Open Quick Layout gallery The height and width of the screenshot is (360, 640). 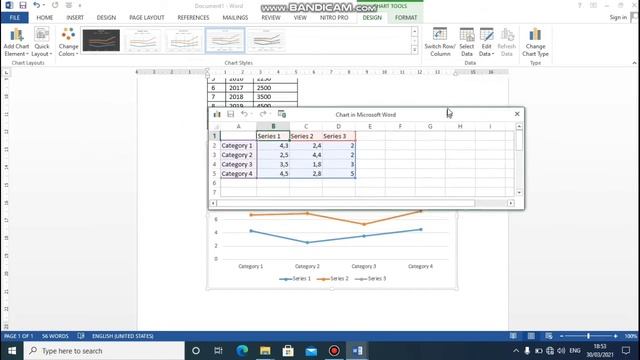(x=42, y=42)
